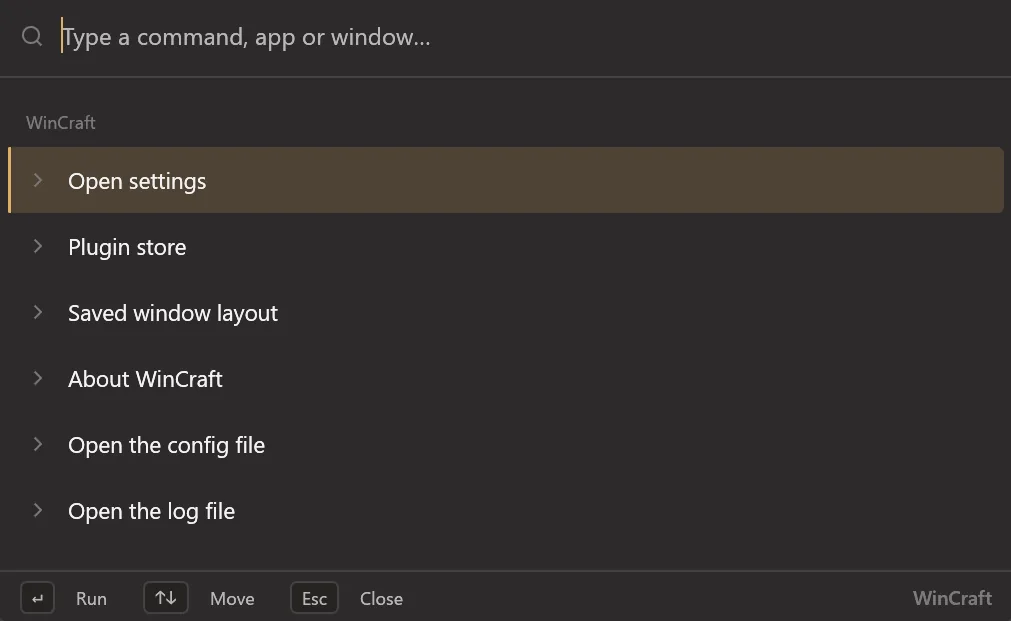This screenshot has height=621, width=1011.
Task: Choose the Plugin store command
Action: coord(506,246)
